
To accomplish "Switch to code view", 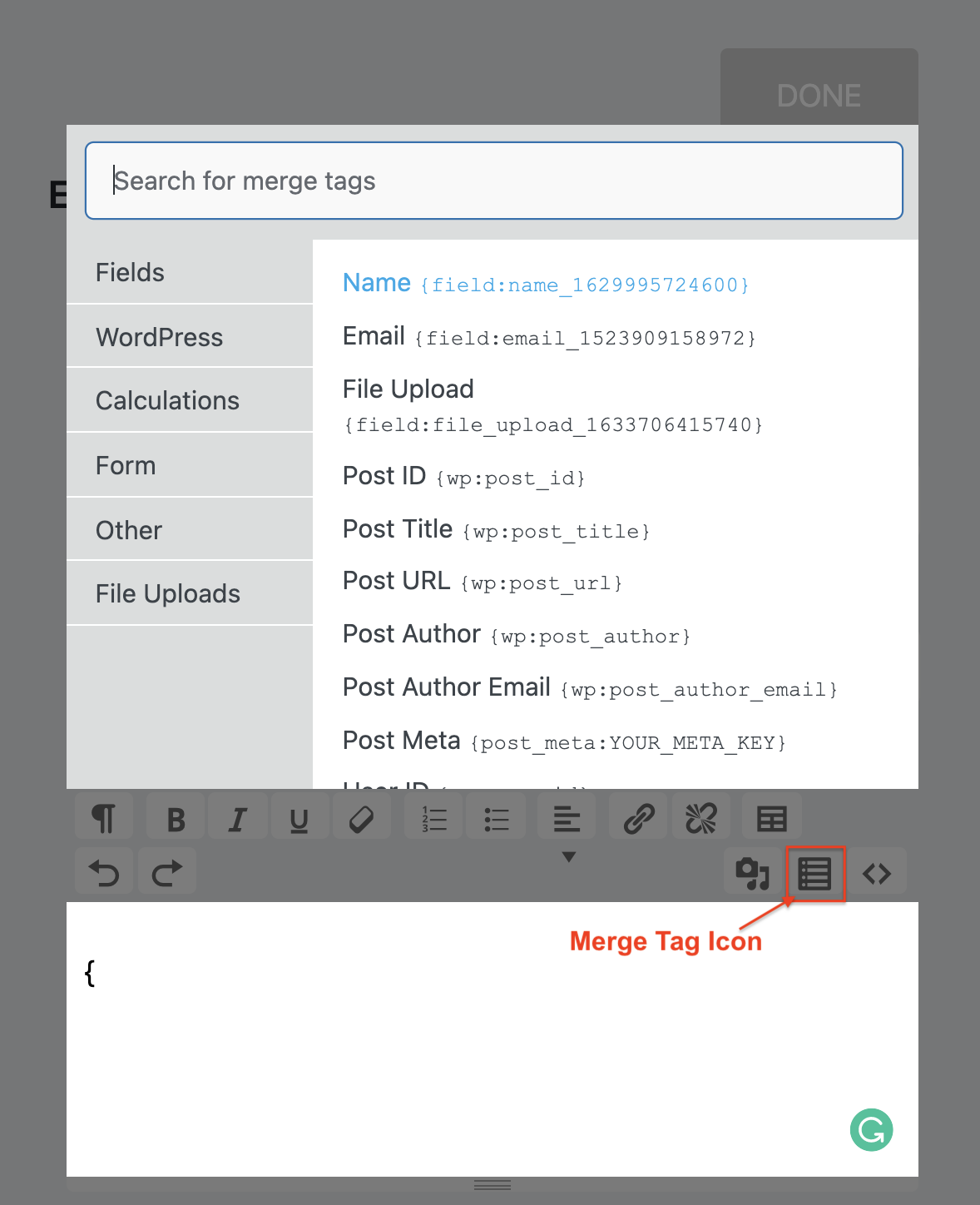I will coord(878,872).
